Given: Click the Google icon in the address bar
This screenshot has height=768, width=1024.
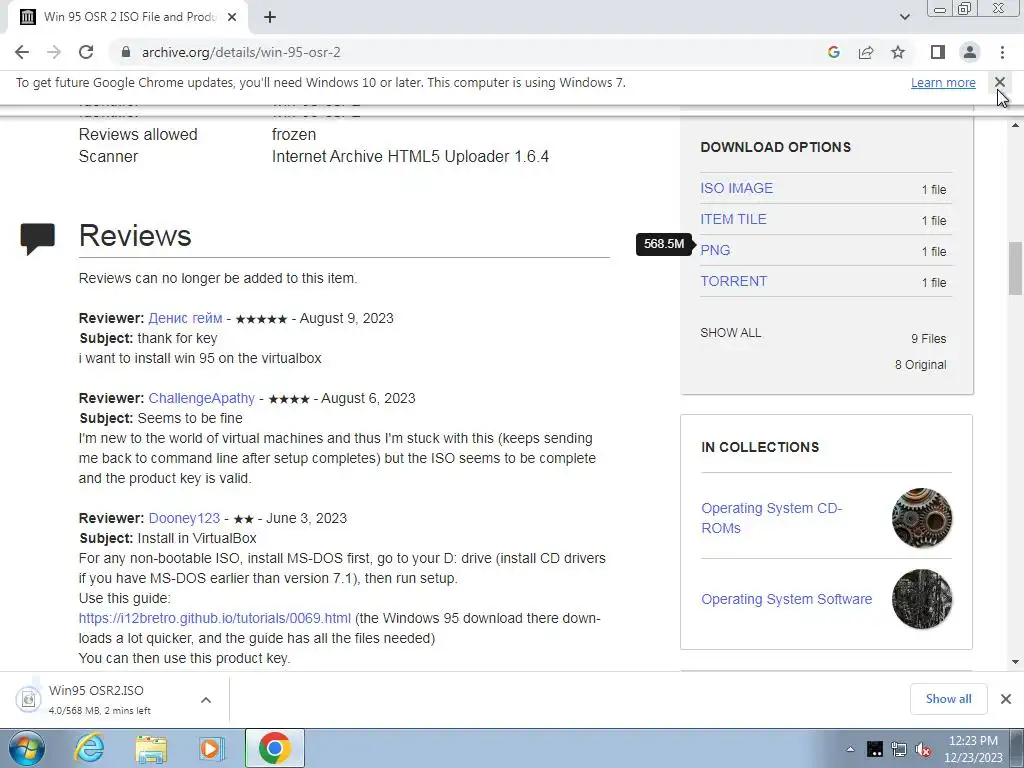Looking at the screenshot, I should (833, 52).
